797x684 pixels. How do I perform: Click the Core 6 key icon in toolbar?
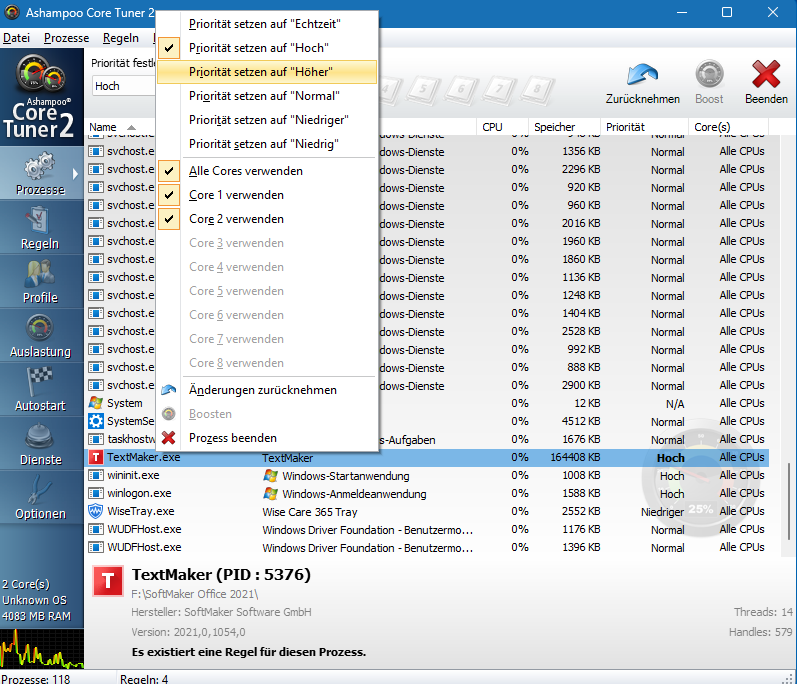tap(462, 90)
